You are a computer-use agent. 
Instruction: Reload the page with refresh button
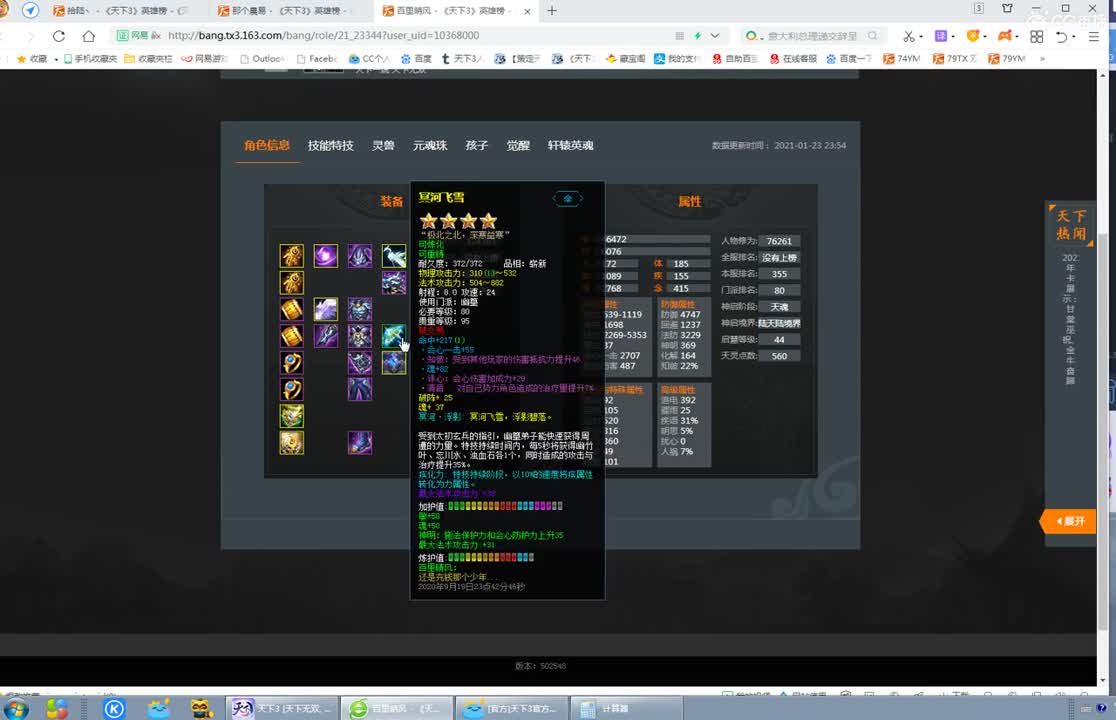pyautogui.click(x=59, y=36)
